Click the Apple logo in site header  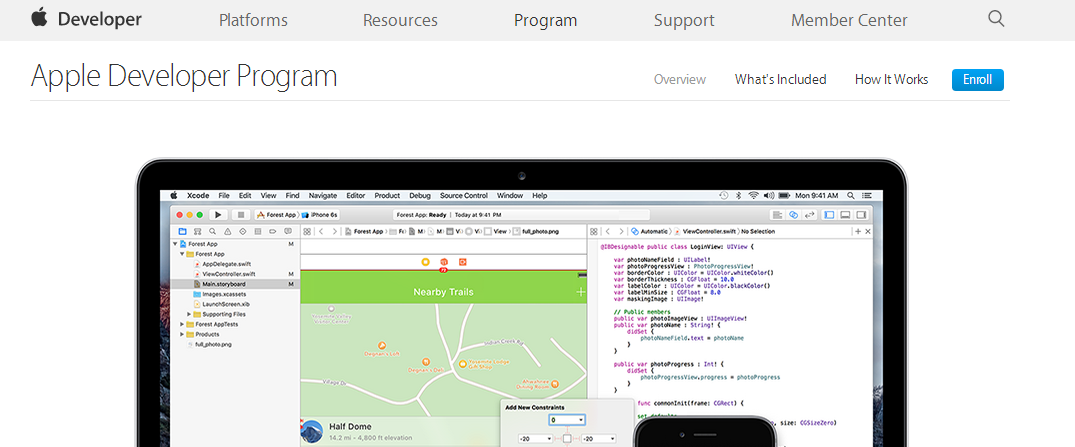40,18
